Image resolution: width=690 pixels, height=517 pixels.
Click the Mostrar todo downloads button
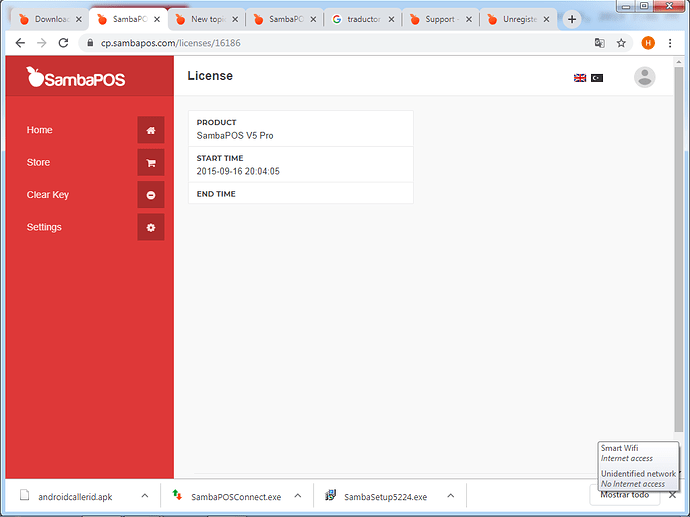pyautogui.click(x=624, y=495)
